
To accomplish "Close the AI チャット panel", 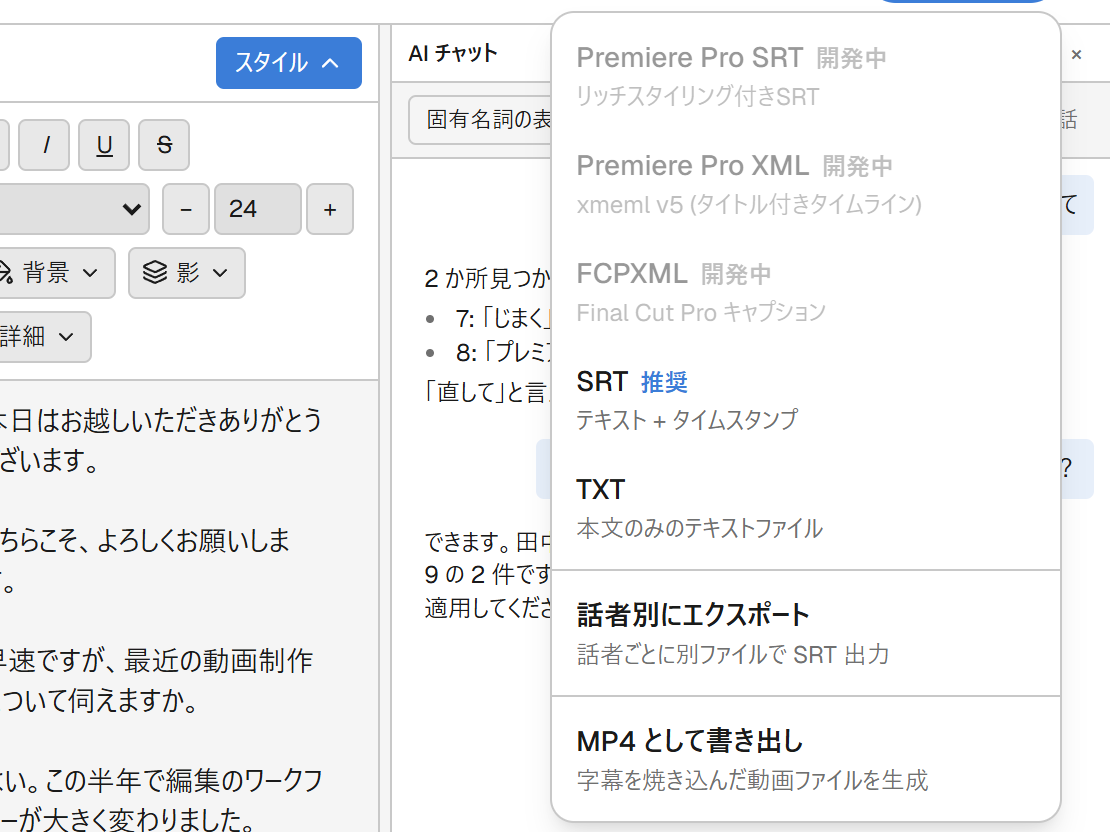I will 1076,55.
